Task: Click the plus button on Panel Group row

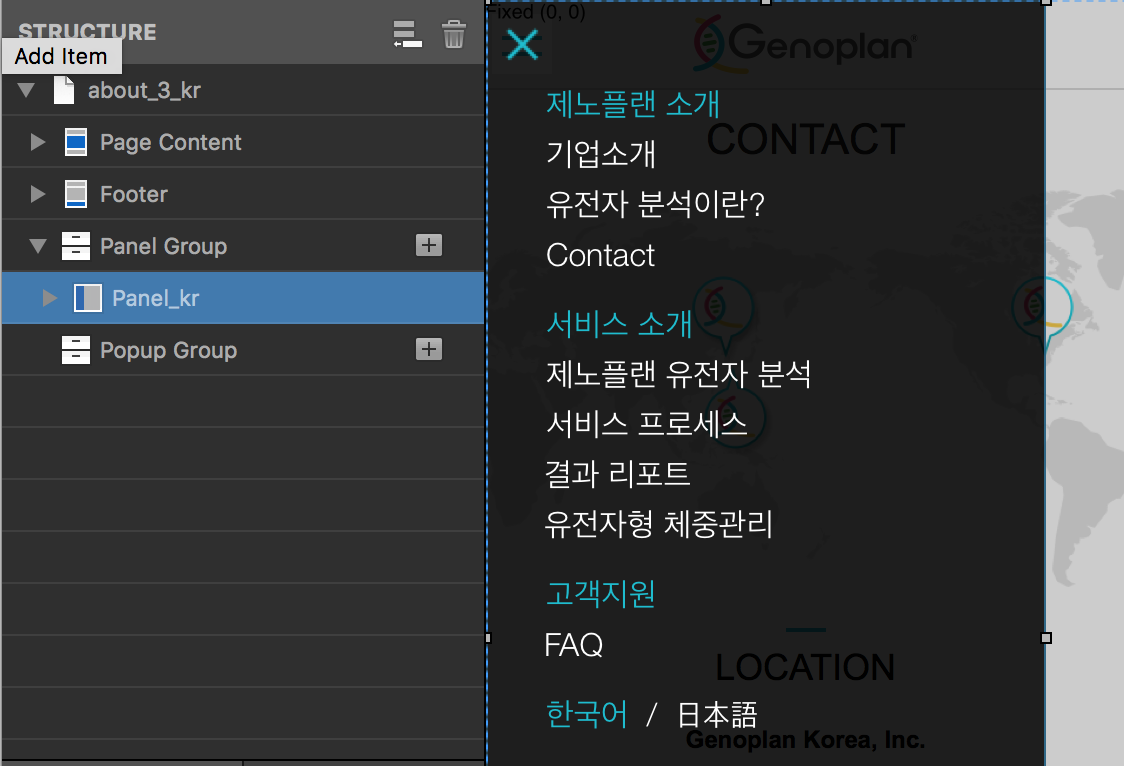Action: point(429,245)
